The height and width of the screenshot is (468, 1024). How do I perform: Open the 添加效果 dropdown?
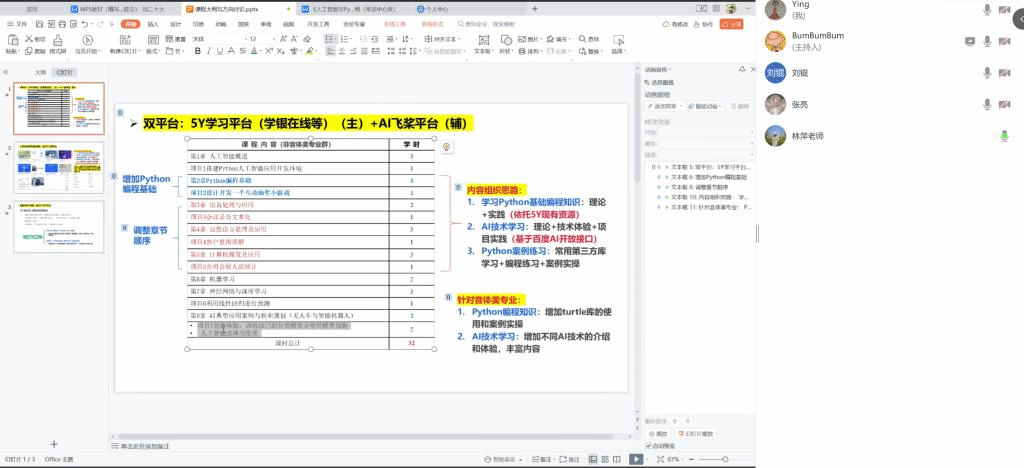(x=666, y=106)
